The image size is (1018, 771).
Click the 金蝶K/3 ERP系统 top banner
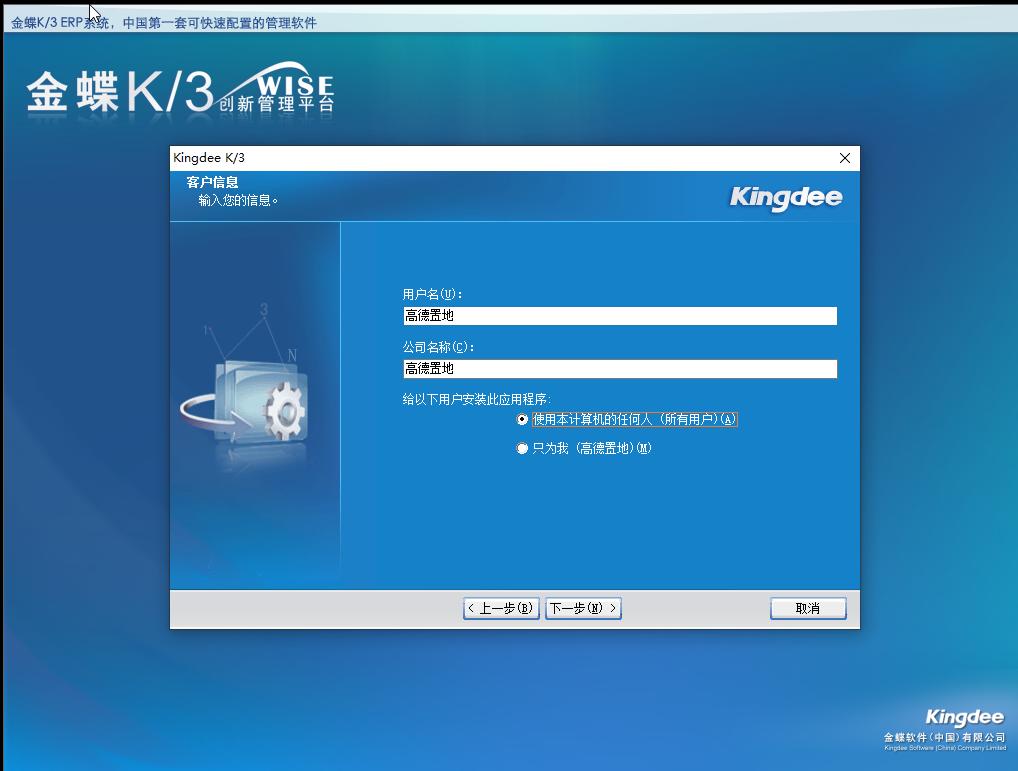(163, 21)
